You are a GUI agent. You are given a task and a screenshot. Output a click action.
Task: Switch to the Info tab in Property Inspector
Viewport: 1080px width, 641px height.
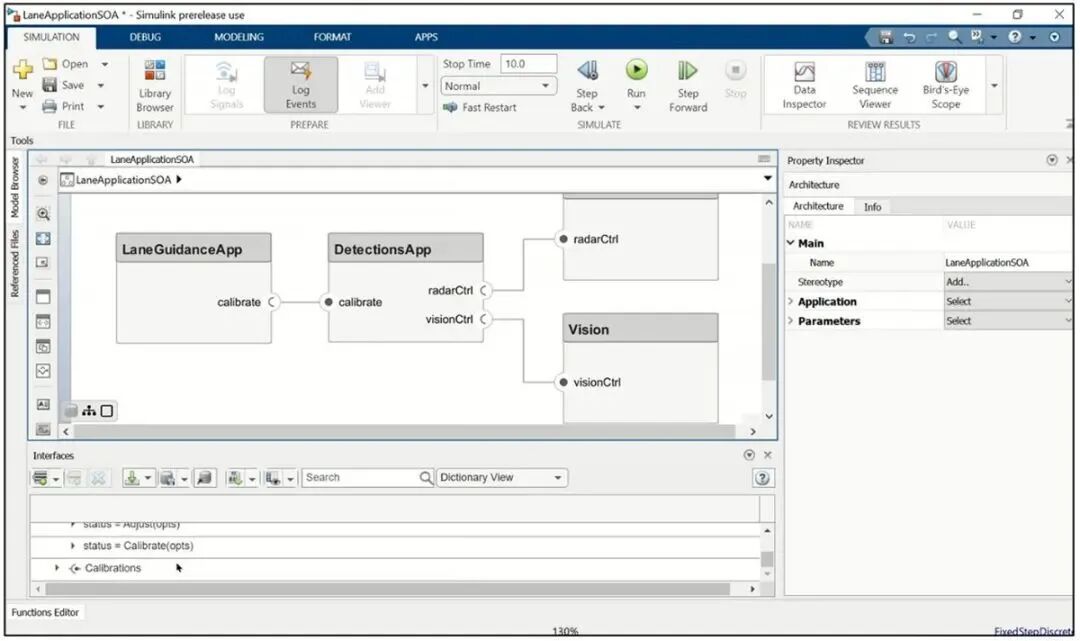[873, 207]
